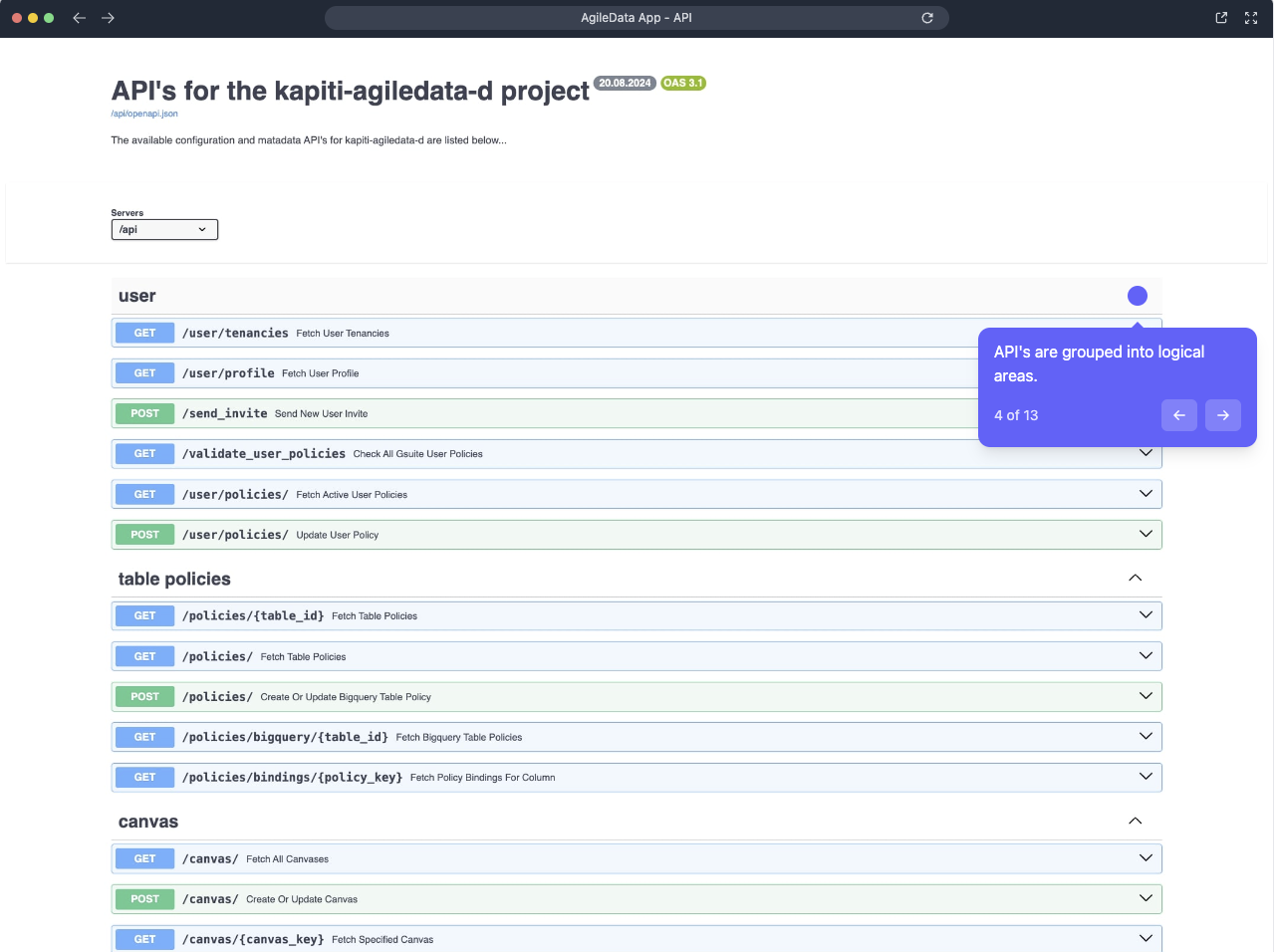Viewport: 1277px width, 952px height.
Task: Expand the /policies/bindings/{policy_key} endpoint
Action: click(x=1146, y=777)
